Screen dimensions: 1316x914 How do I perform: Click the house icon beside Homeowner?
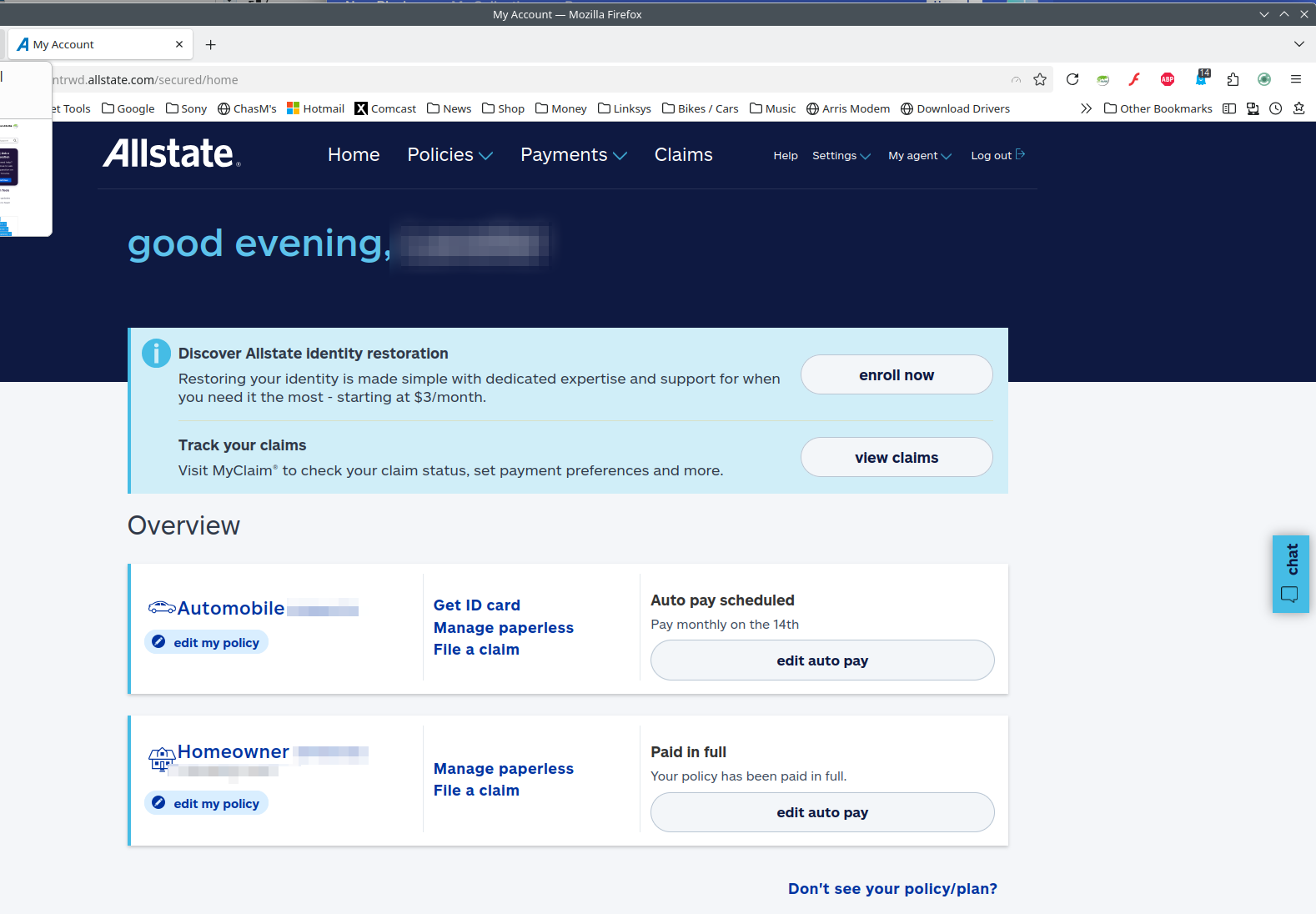(162, 757)
